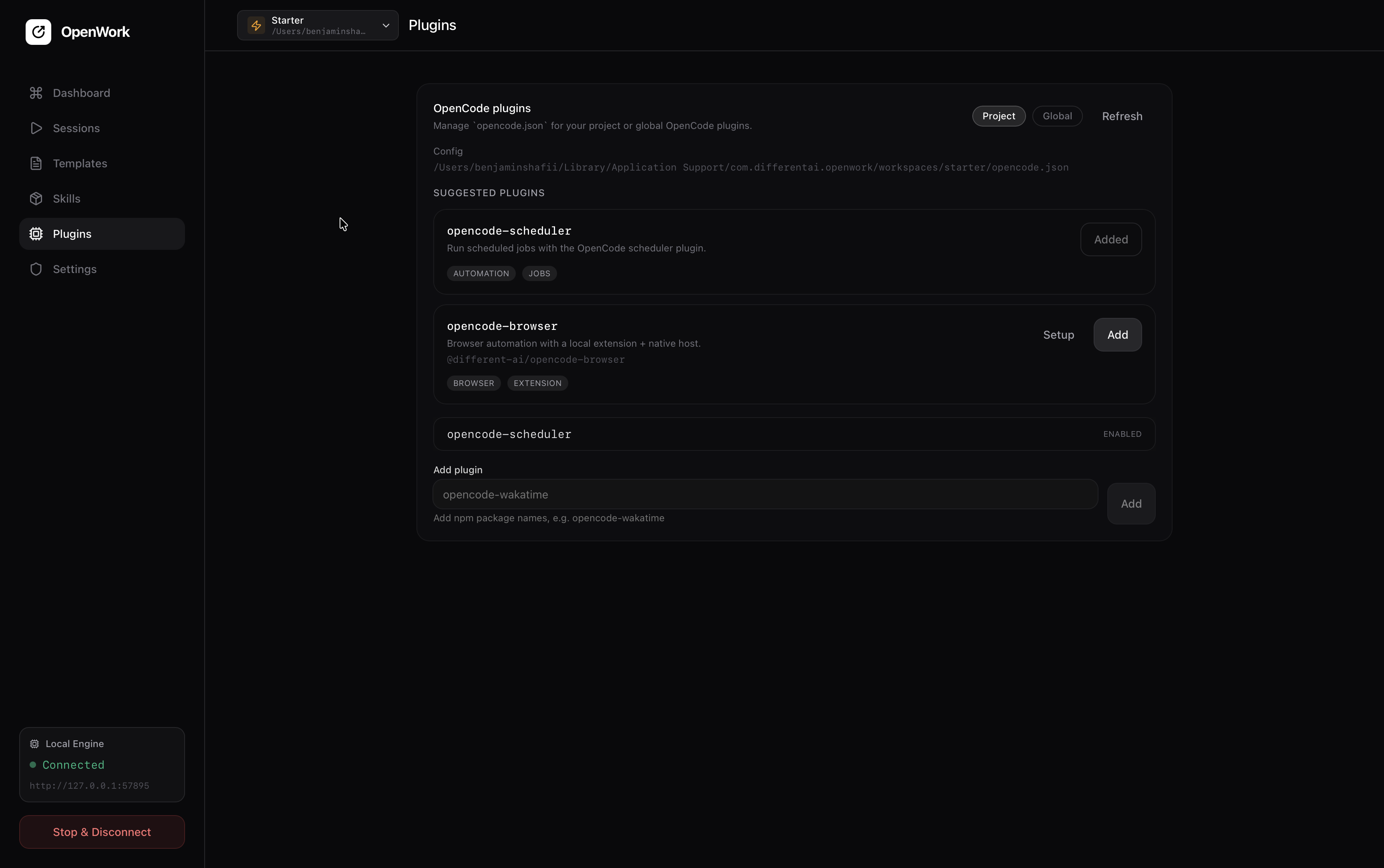The width and height of the screenshot is (1384, 868).
Task: Click the opencode-wakatime plugin input field
Action: tap(763, 494)
